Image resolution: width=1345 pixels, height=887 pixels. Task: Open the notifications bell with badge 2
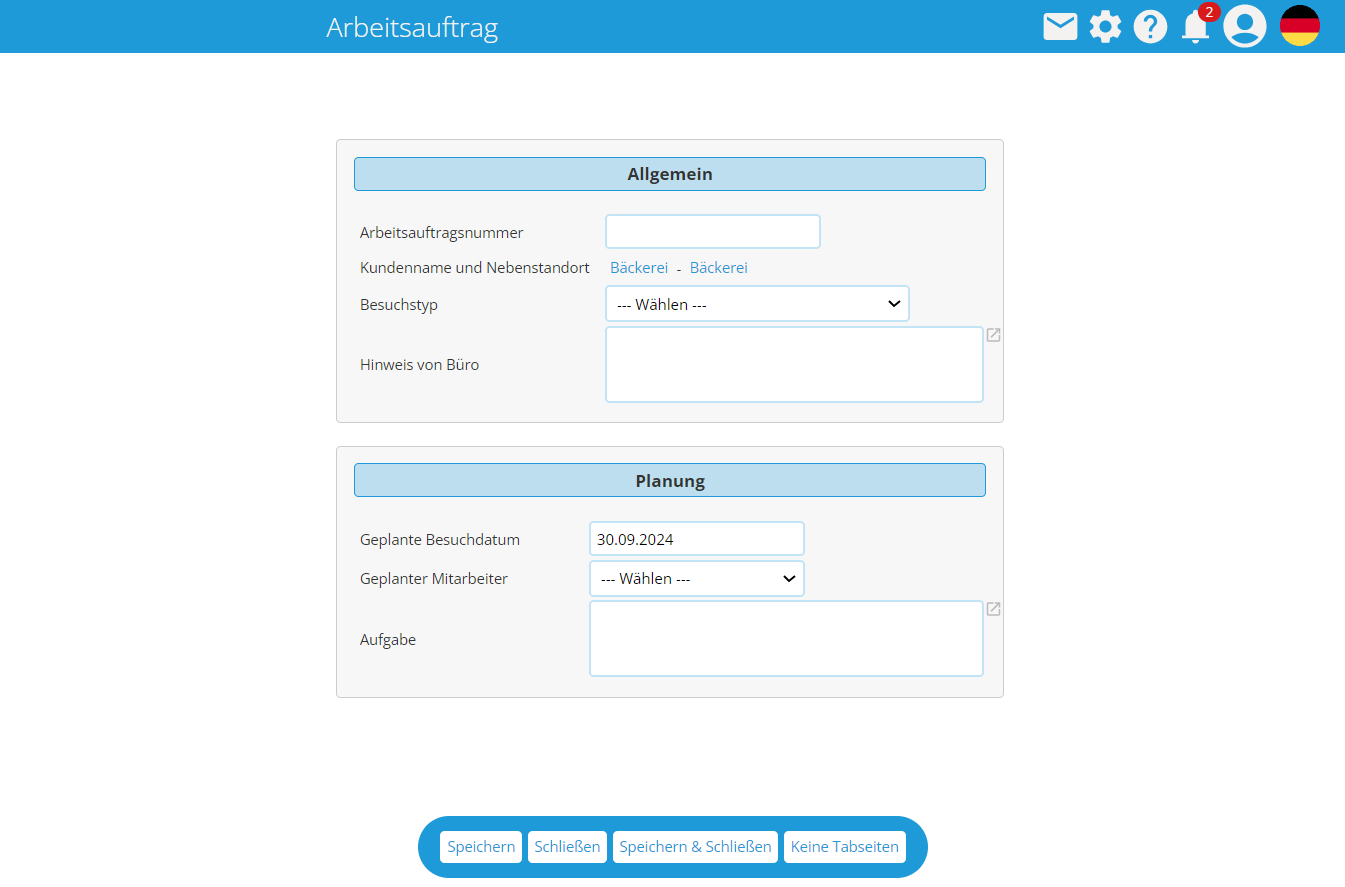[1197, 25]
